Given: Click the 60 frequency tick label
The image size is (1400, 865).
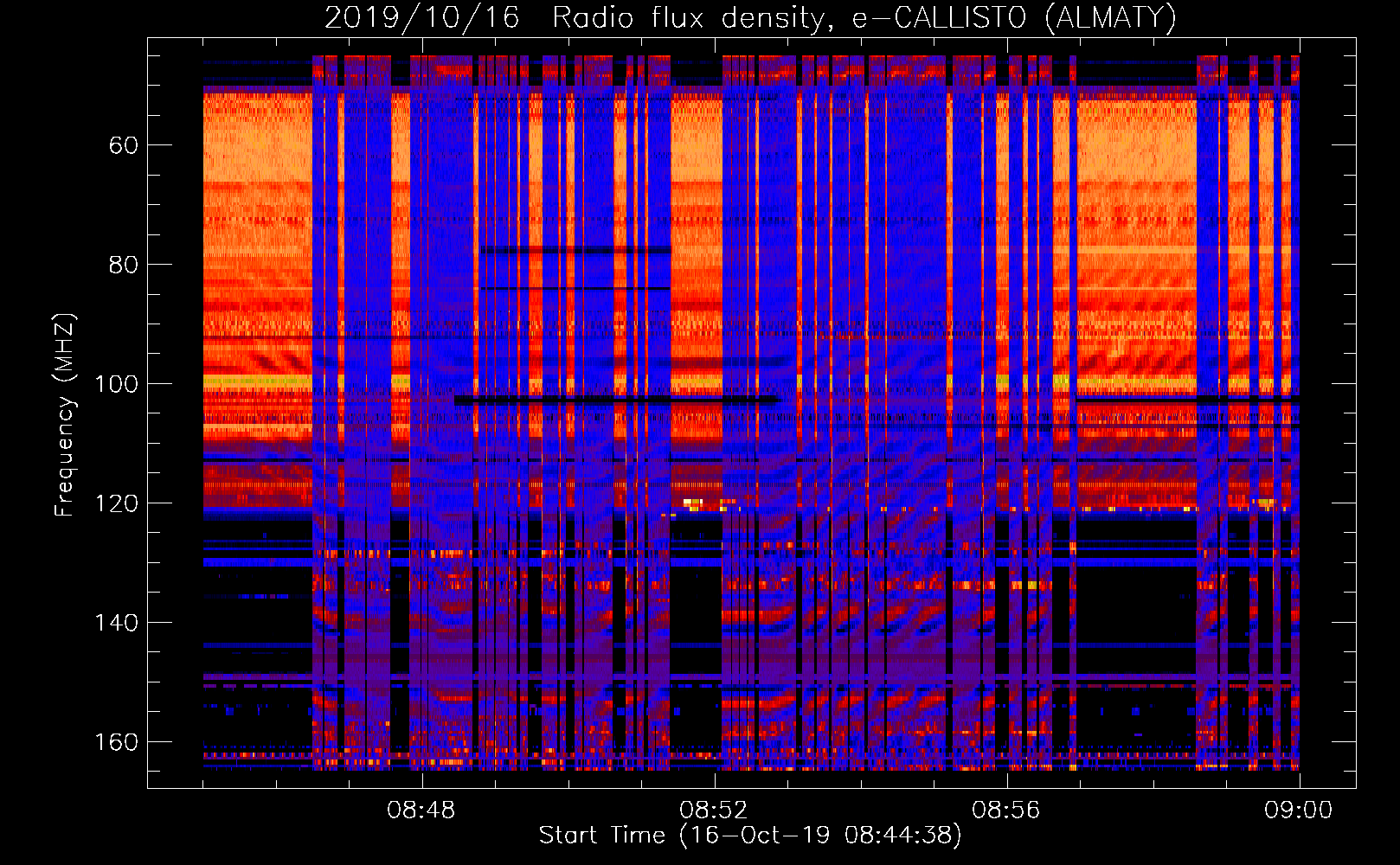Looking at the screenshot, I should (x=124, y=145).
